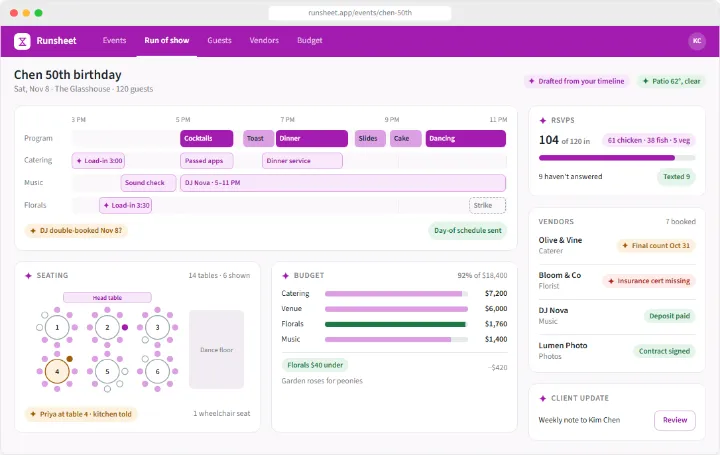Click the 14 tables · 6 shown text

point(219,275)
